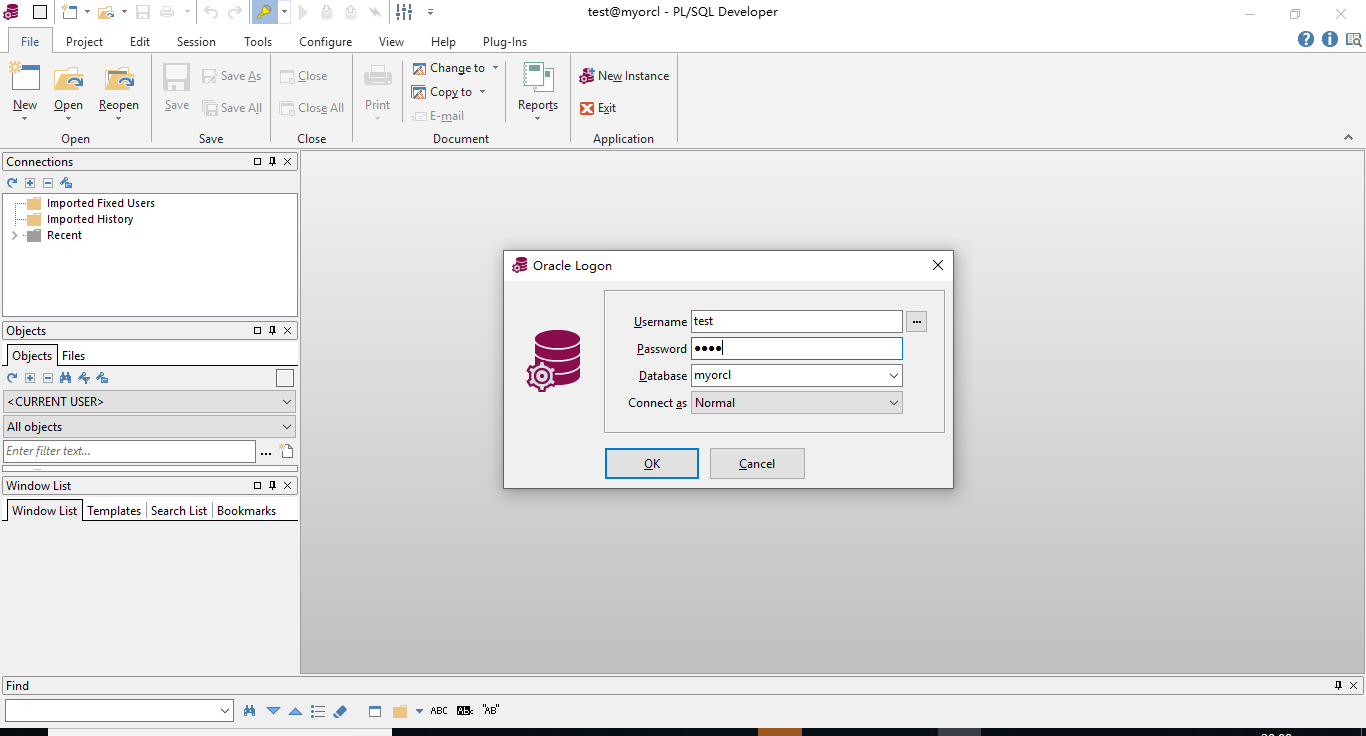The image size is (1366, 736).
Task: Open the Reports icon in ribbon
Action: pos(538,78)
